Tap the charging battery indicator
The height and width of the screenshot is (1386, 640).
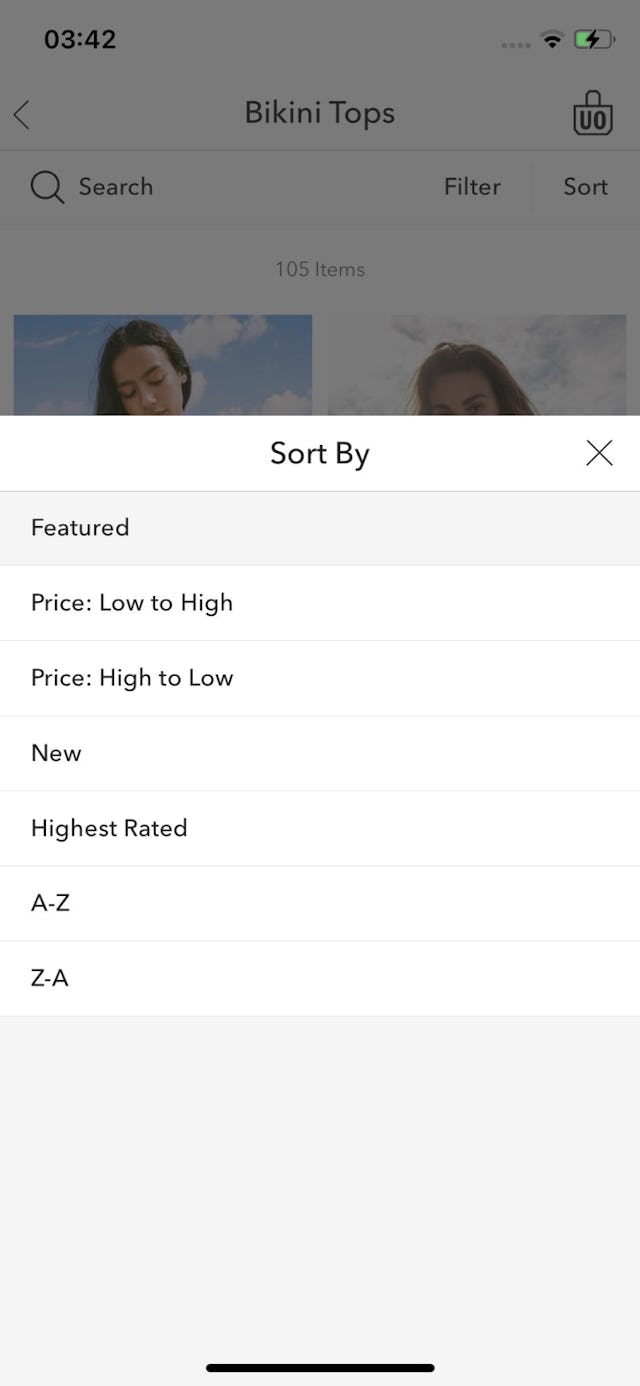coord(590,40)
